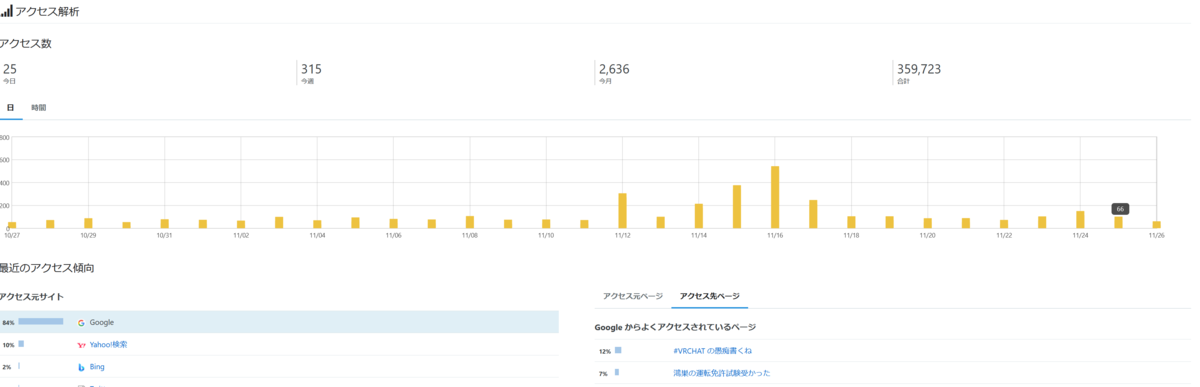This screenshot has height=387, width=1200.
Task: Select the chart bar for 11/10
Action: tap(546, 224)
